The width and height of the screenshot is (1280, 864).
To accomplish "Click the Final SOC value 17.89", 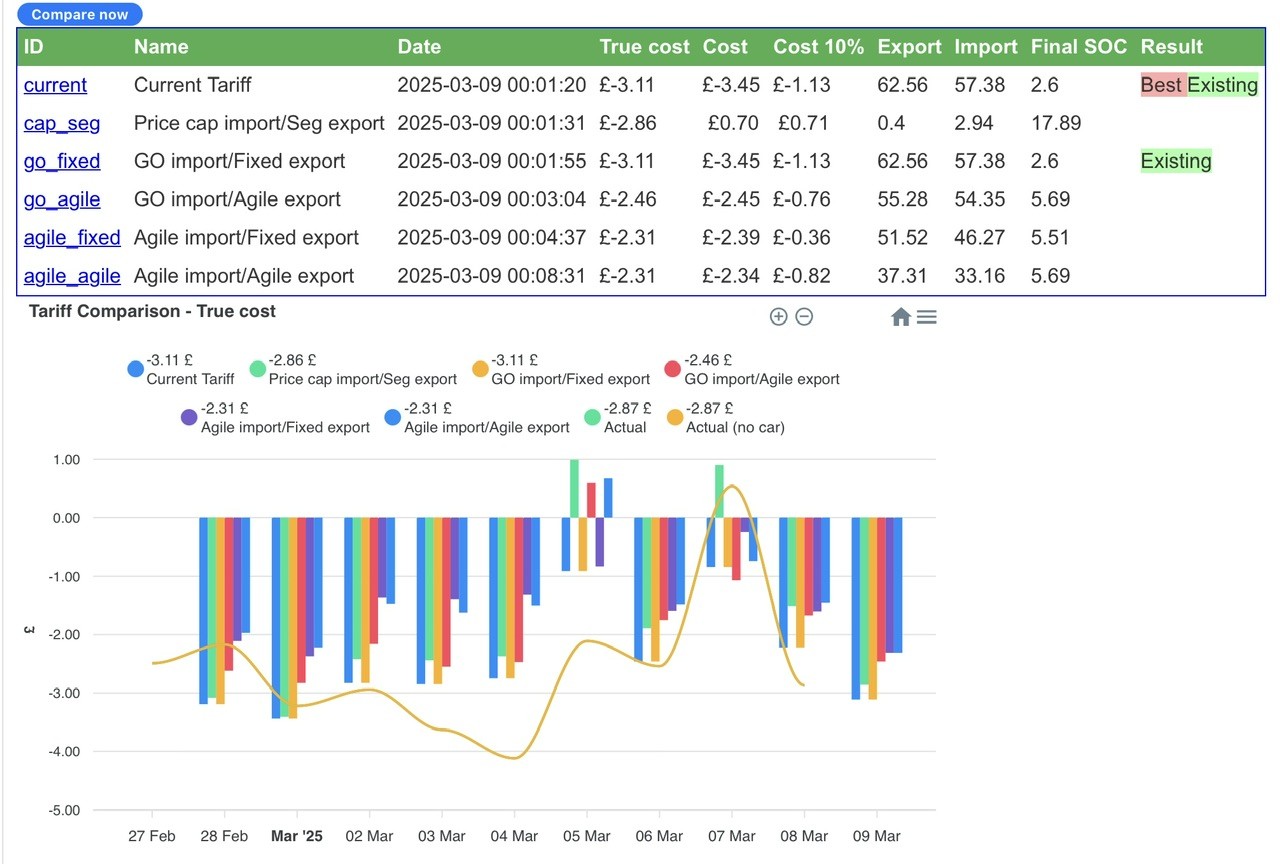I will (x=1056, y=123).
